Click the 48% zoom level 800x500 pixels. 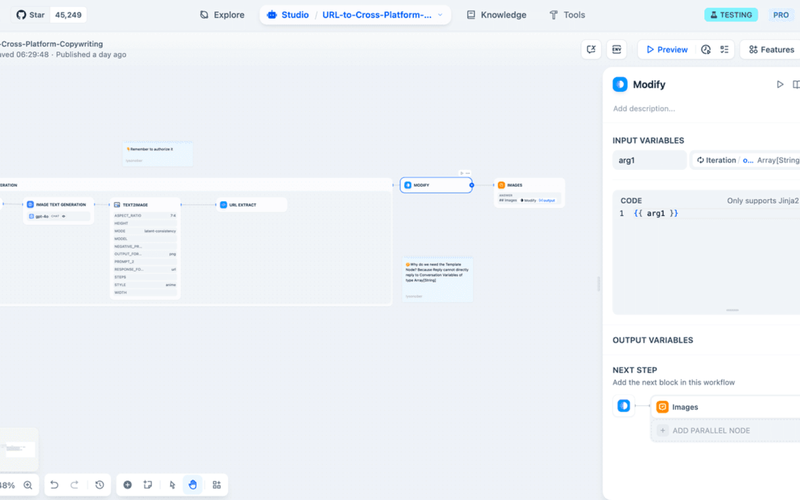[7, 485]
